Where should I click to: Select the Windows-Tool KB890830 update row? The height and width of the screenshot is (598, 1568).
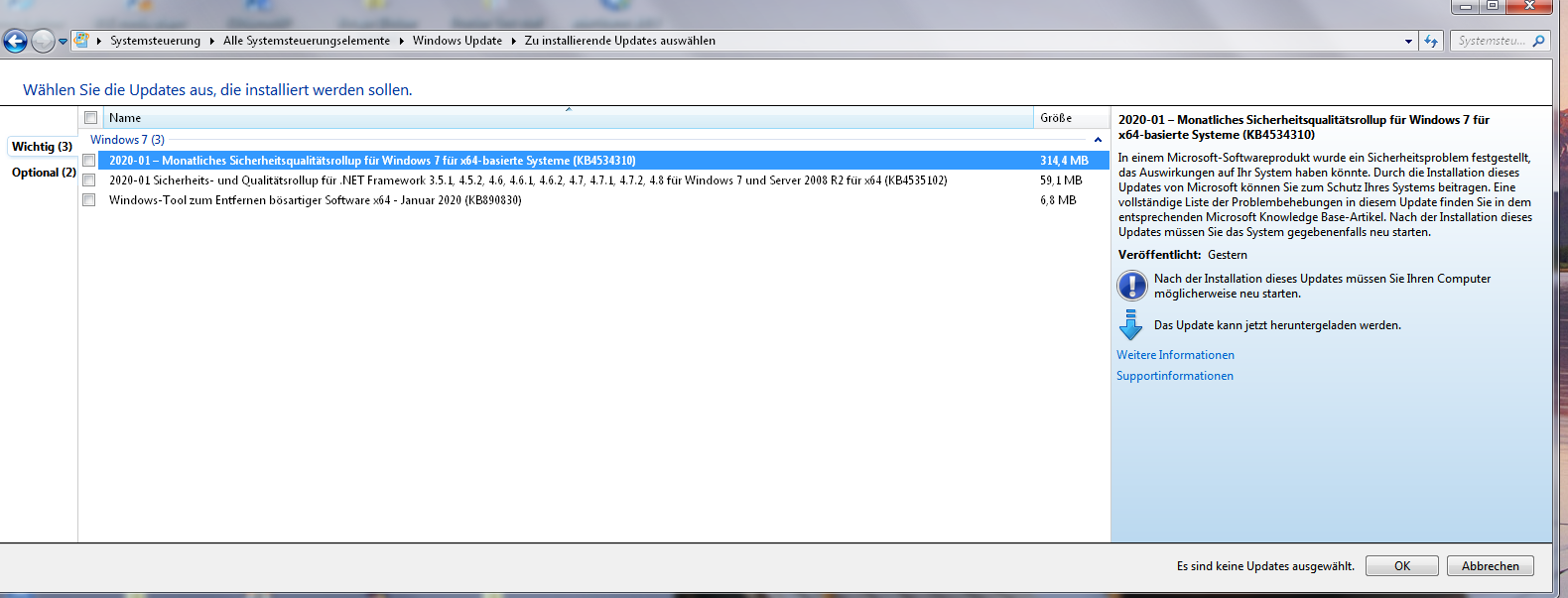[603, 200]
